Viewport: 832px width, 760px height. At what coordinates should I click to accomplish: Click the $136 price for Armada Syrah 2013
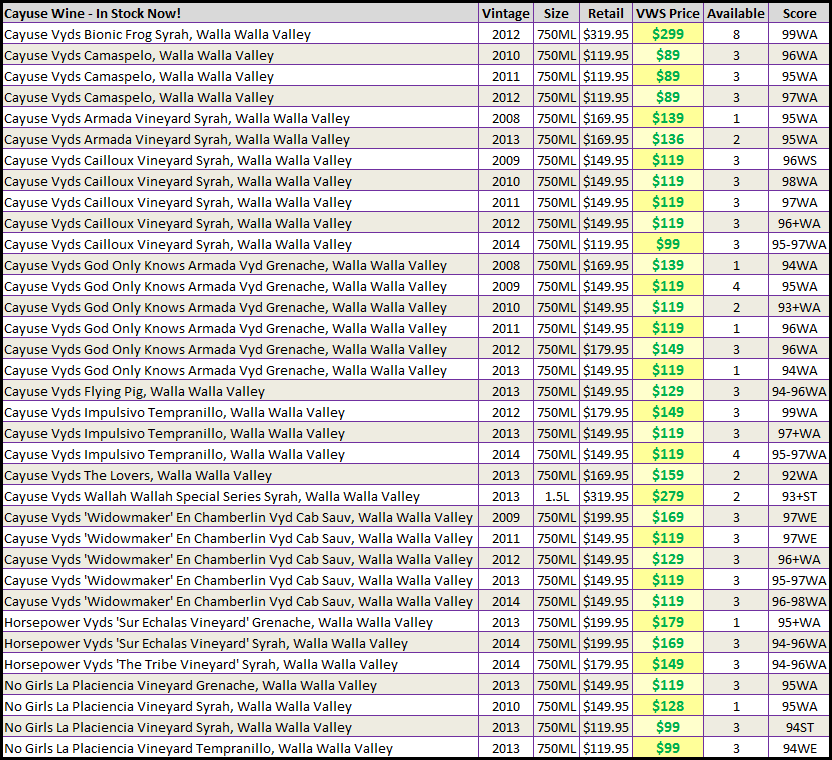pos(668,139)
